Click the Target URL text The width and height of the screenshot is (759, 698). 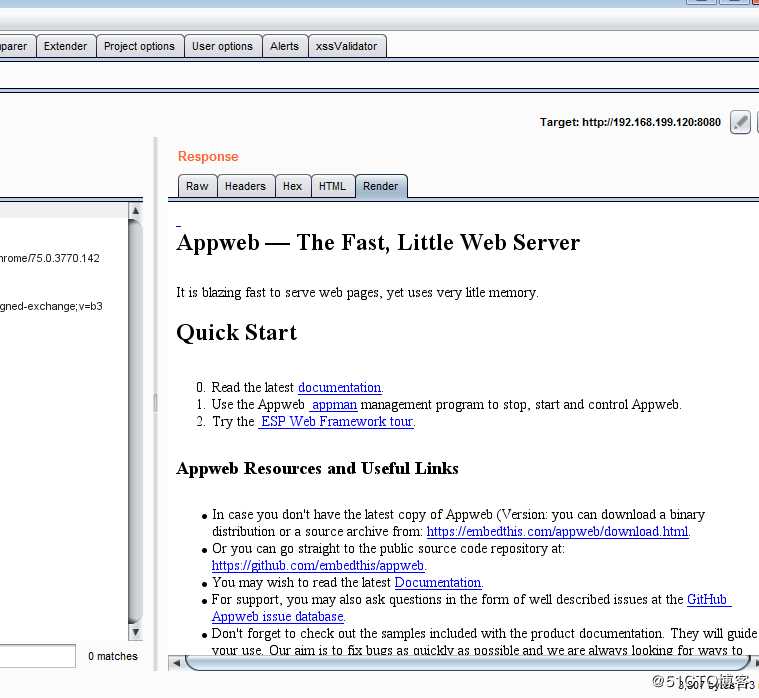pos(630,122)
